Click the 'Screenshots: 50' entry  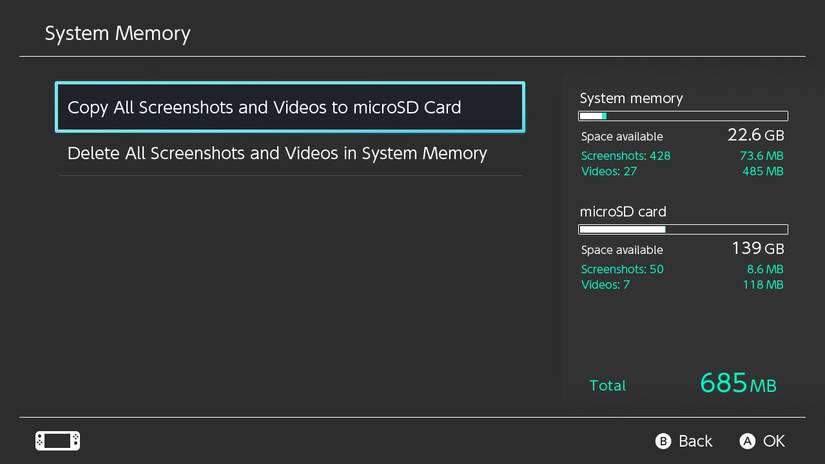tap(622, 269)
